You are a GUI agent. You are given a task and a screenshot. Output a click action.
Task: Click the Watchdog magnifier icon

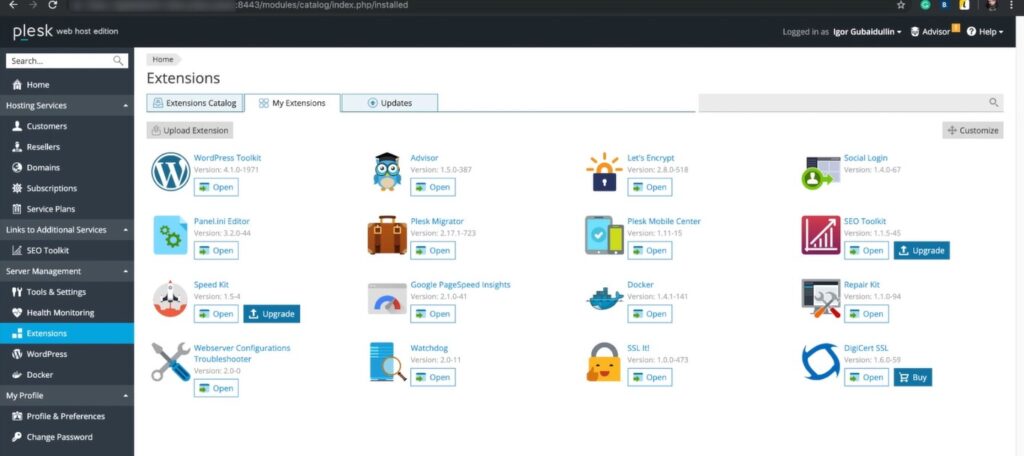point(387,361)
